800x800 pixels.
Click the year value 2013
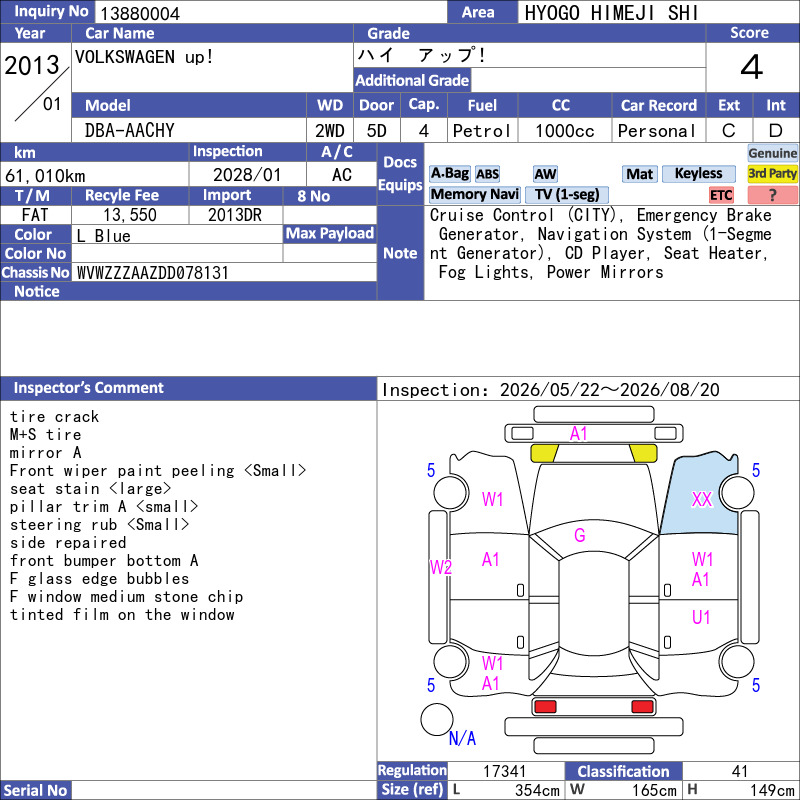coord(32,65)
